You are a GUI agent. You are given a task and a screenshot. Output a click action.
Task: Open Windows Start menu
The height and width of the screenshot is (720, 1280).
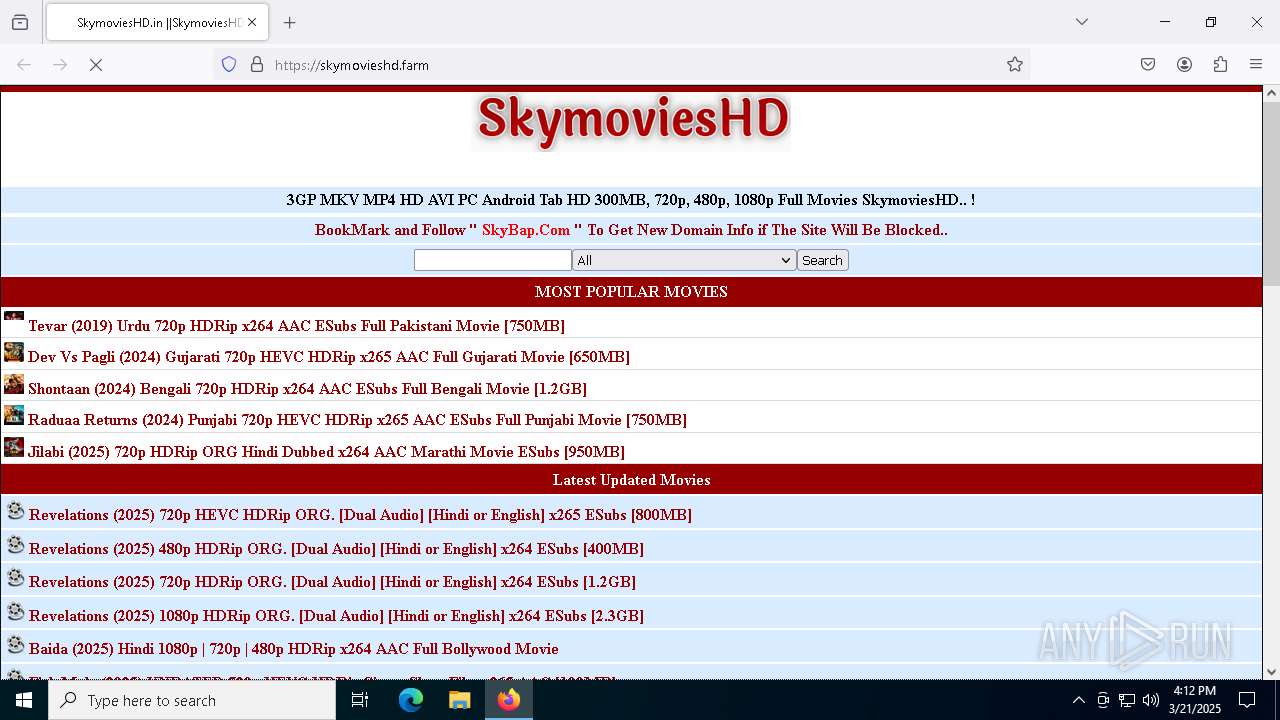point(24,700)
